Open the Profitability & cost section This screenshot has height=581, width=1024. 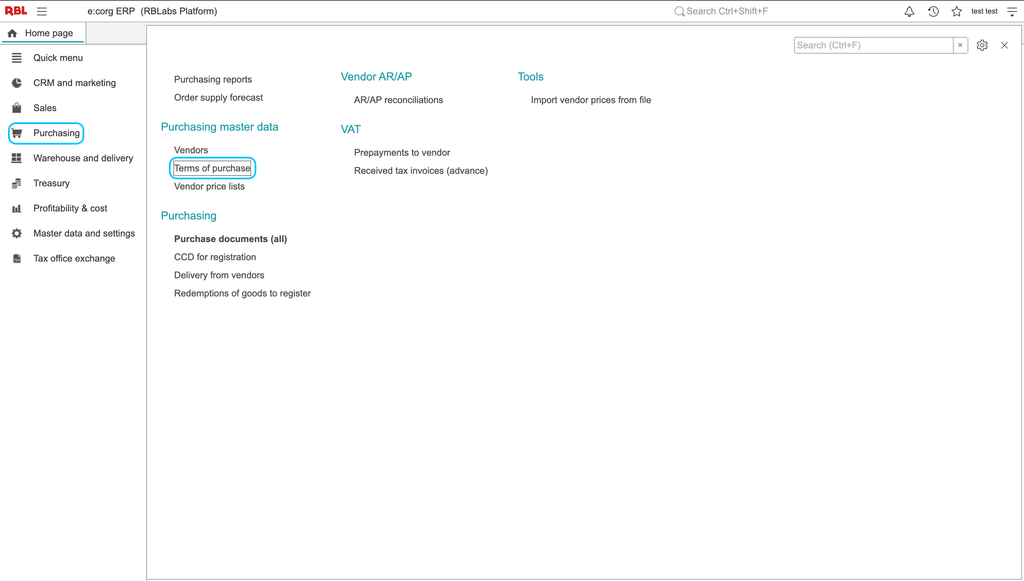tap(71, 208)
